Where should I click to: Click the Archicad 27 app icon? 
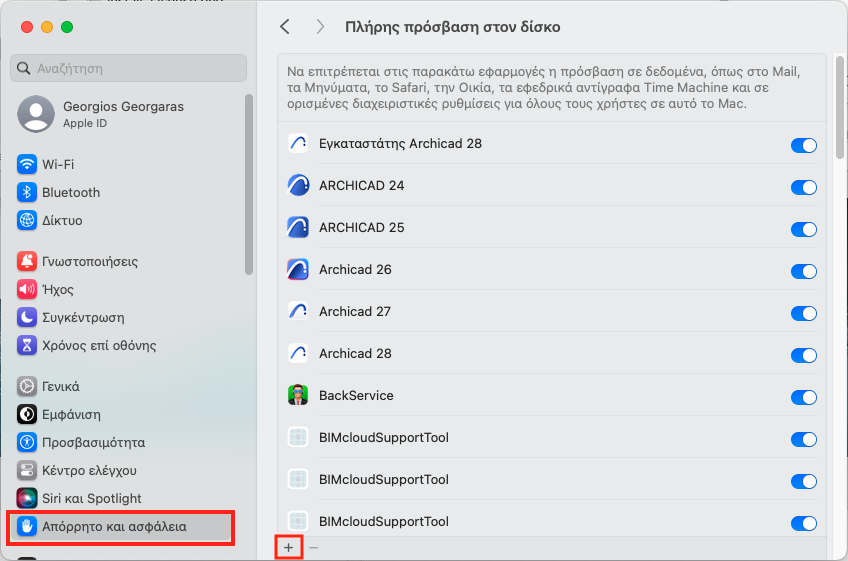(x=298, y=312)
